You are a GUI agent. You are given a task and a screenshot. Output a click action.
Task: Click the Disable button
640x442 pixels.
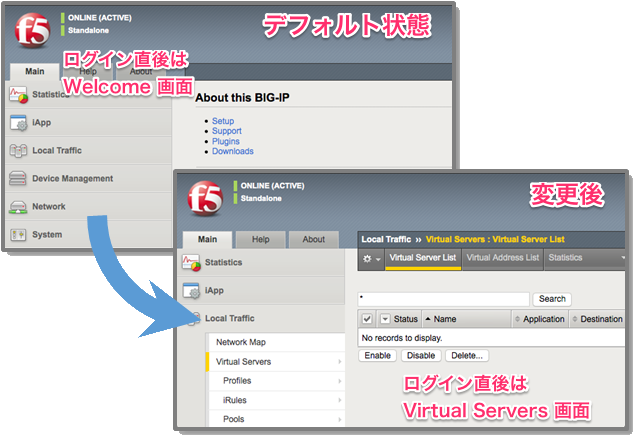pyautogui.click(x=421, y=355)
